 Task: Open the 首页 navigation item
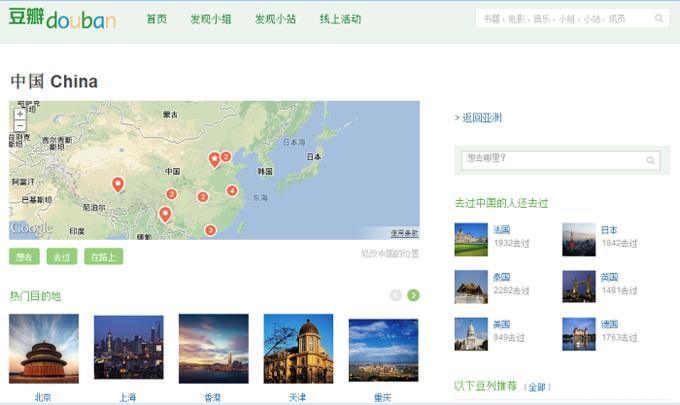pos(156,19)
